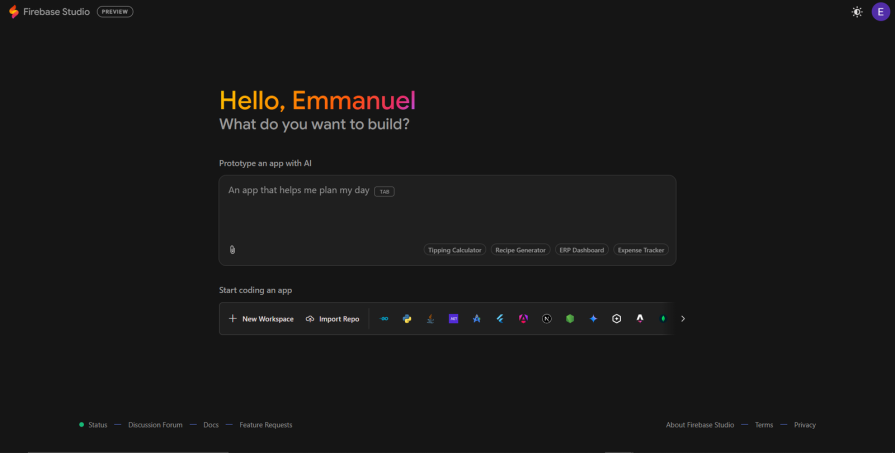Select the Gemini blue sparkle template icon
895x453 pixels.
click(593, 319)
